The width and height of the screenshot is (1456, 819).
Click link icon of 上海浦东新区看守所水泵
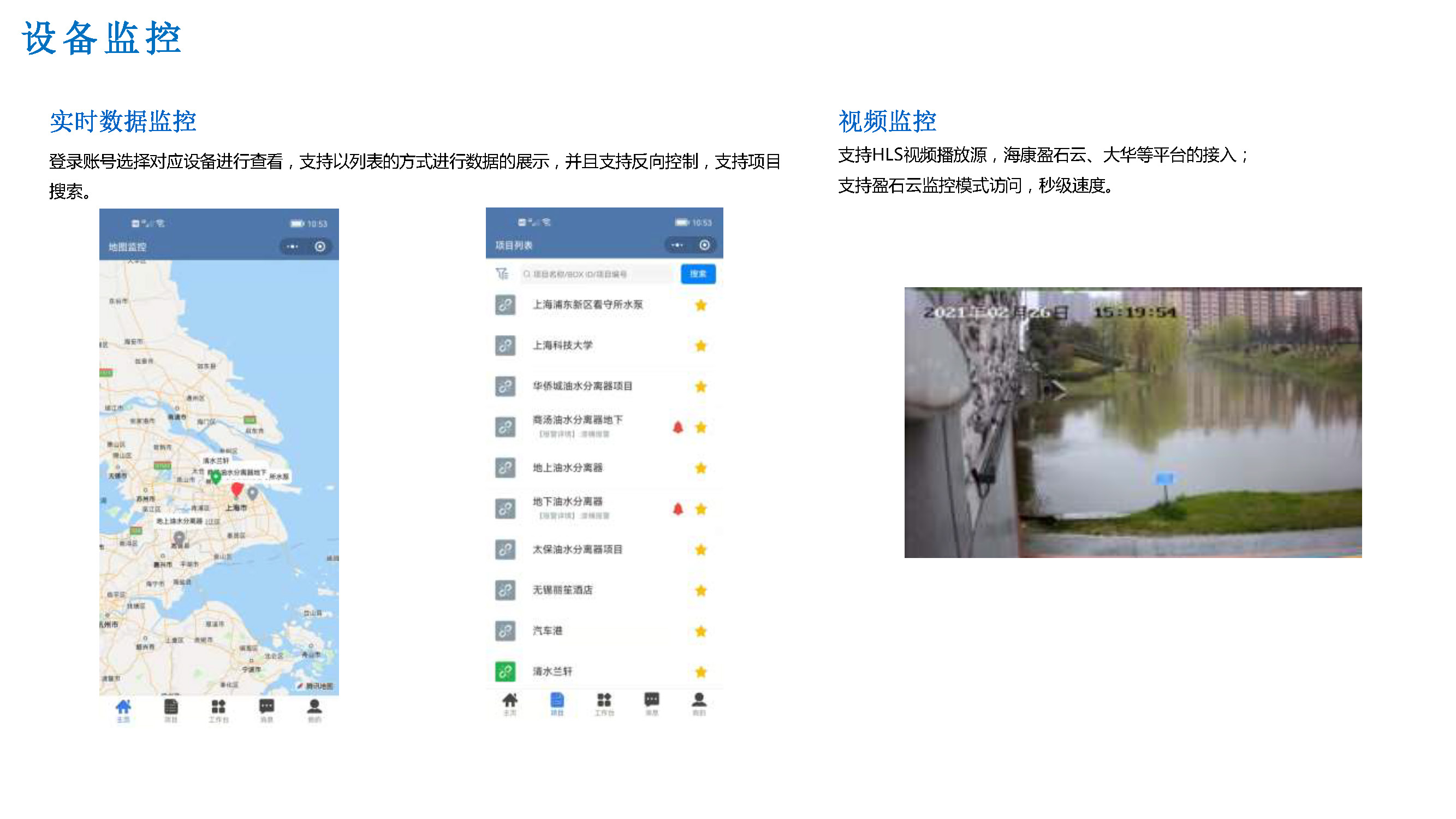tap(506, 305)
